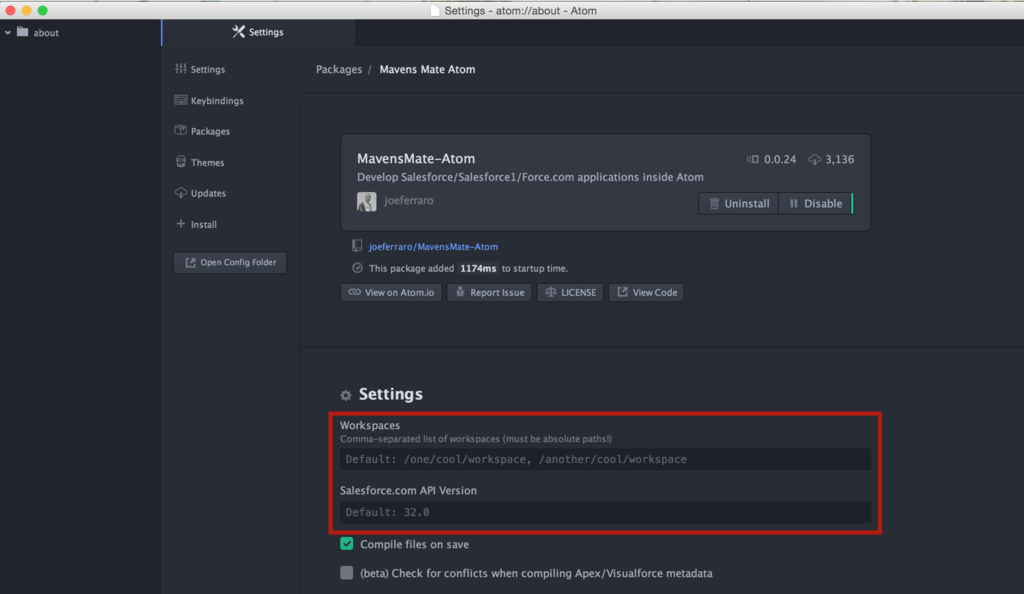Click the MavensMate-Atom package title
Screen dimensions: 1024x594
point(416,159)
